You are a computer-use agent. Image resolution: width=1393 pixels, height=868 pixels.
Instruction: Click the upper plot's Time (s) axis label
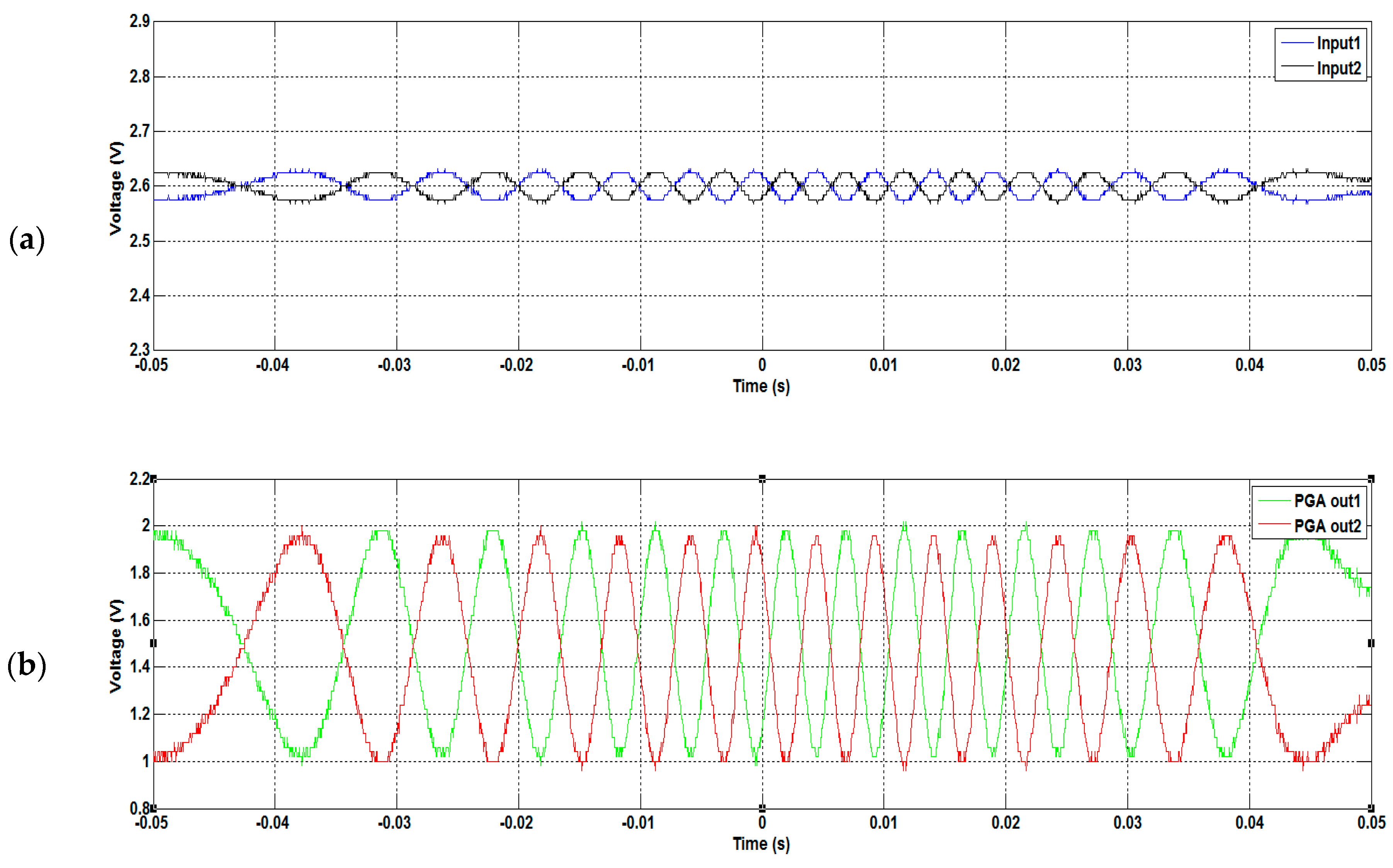click(761, 387)
